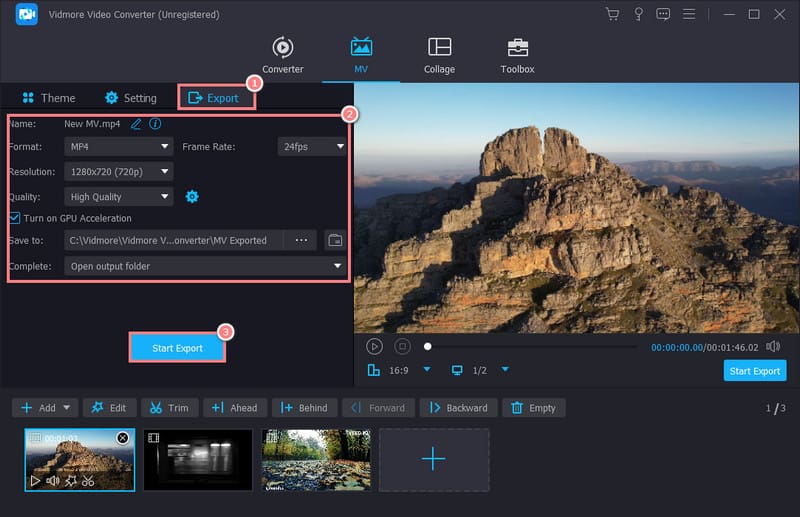Screen dimensions: 800x517
Task: Expand the Format MP4 dropdown
Action: point(118,146)
